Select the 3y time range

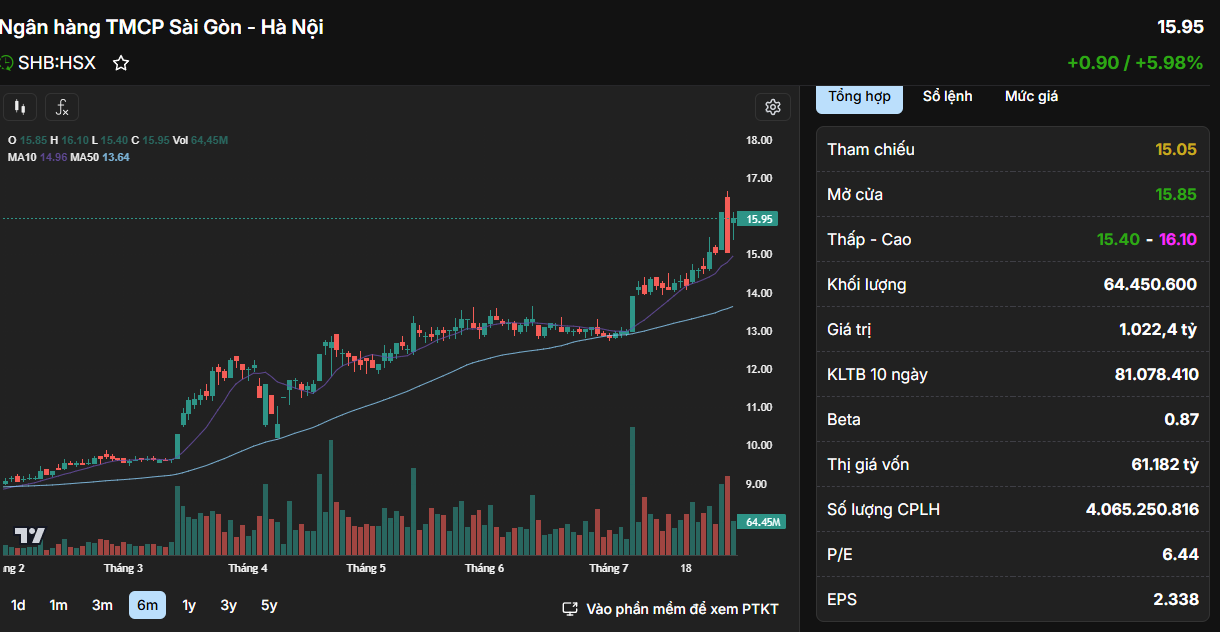(x=229, y=605)
